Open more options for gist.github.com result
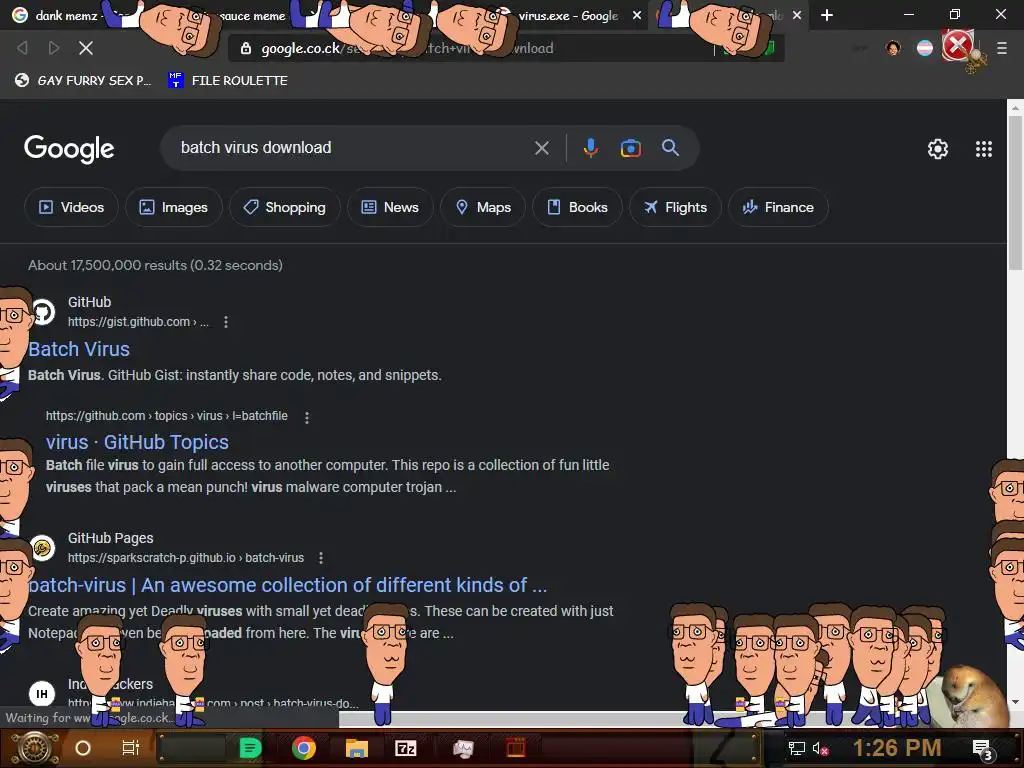 coord(226,322)
